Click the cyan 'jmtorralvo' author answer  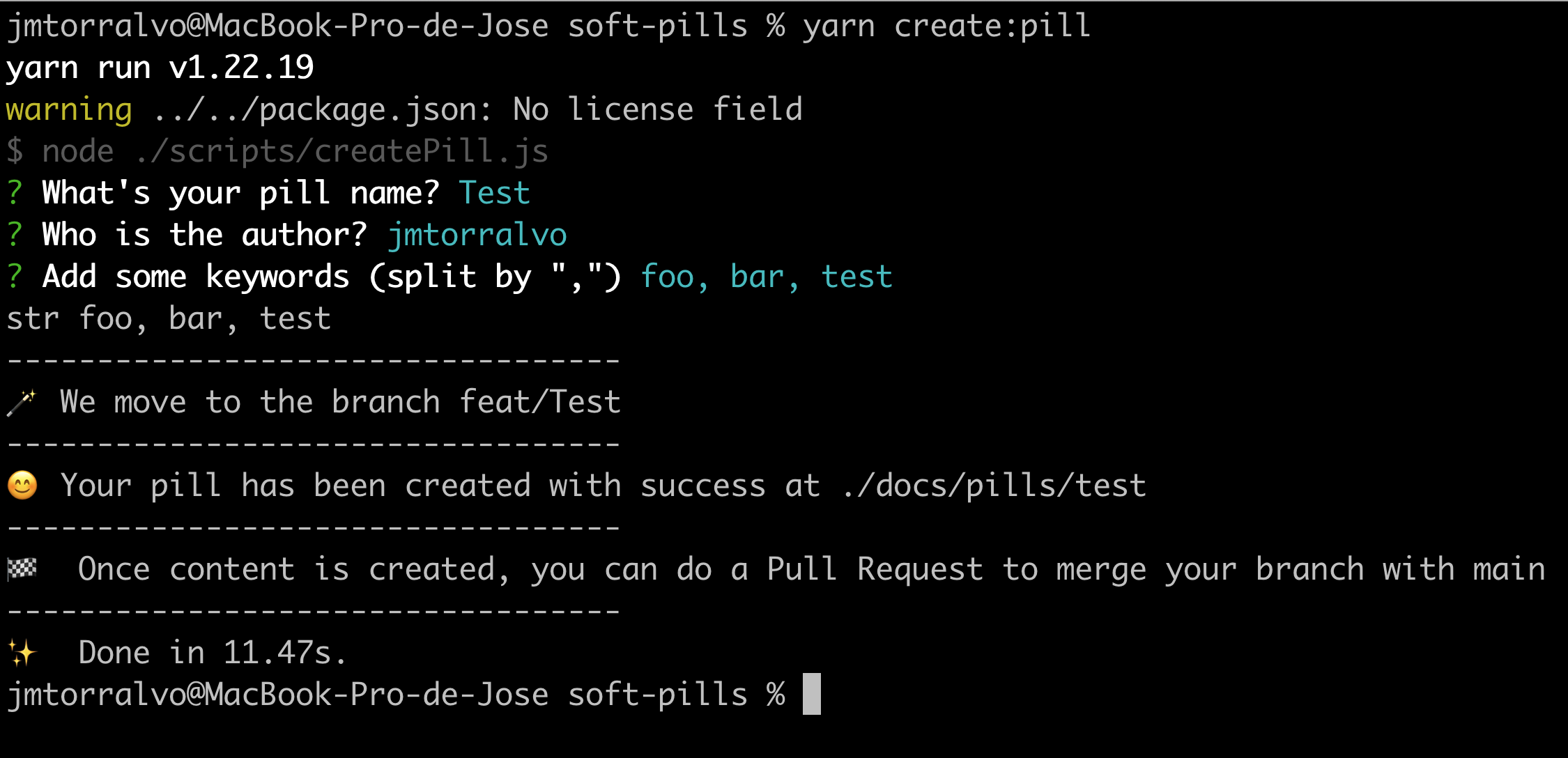477,235
